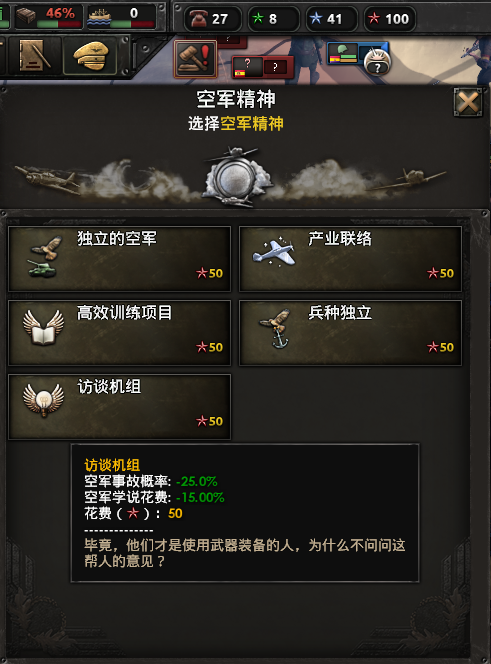The image size is (491, 664).
Task: Open the officer corps cap icon
Action: (90, 55)
